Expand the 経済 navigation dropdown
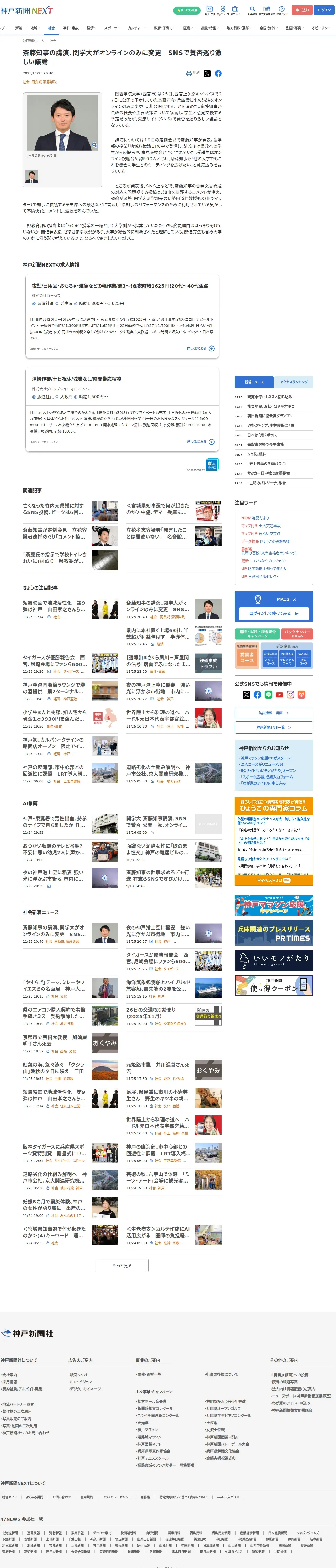336x1568 pixels. coord(92,28)
